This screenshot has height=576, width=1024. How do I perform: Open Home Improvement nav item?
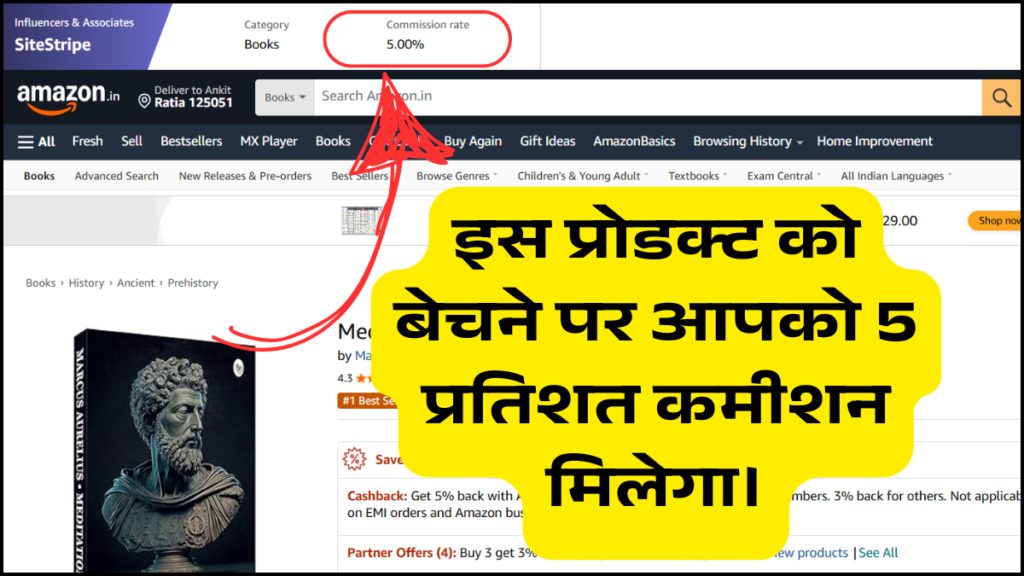pos(874,141)
